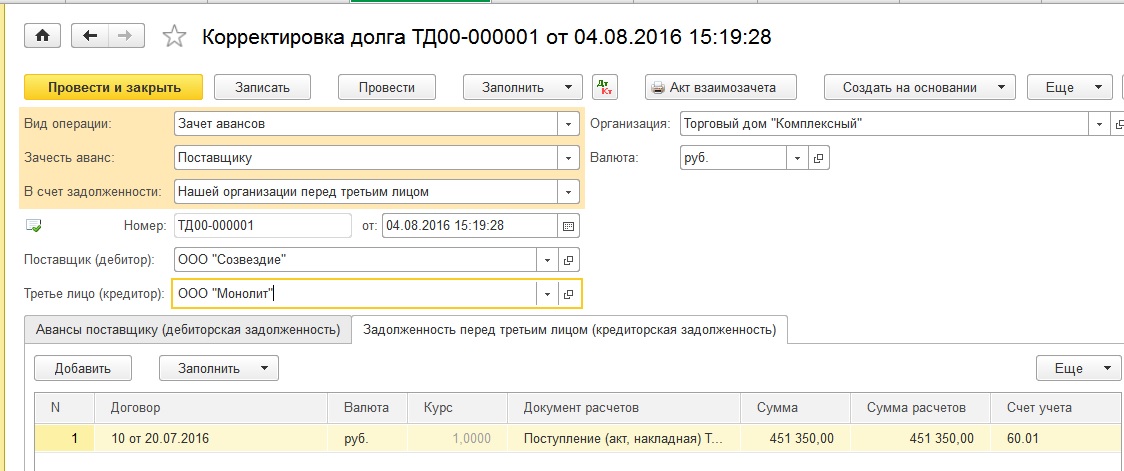This screenshot has width=1124, height=471.
Task: Navigate forward with the right arrow
Action: click(125, 36)
